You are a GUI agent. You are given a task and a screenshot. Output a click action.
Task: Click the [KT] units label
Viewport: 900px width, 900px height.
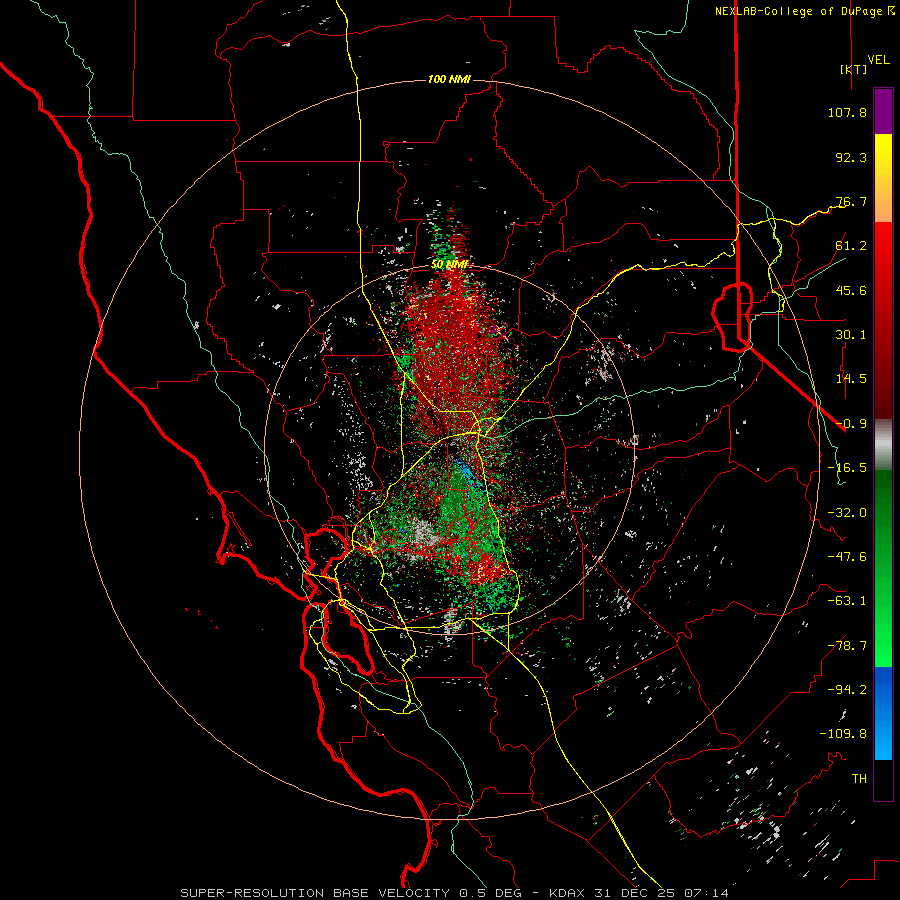tap(853, 69)
